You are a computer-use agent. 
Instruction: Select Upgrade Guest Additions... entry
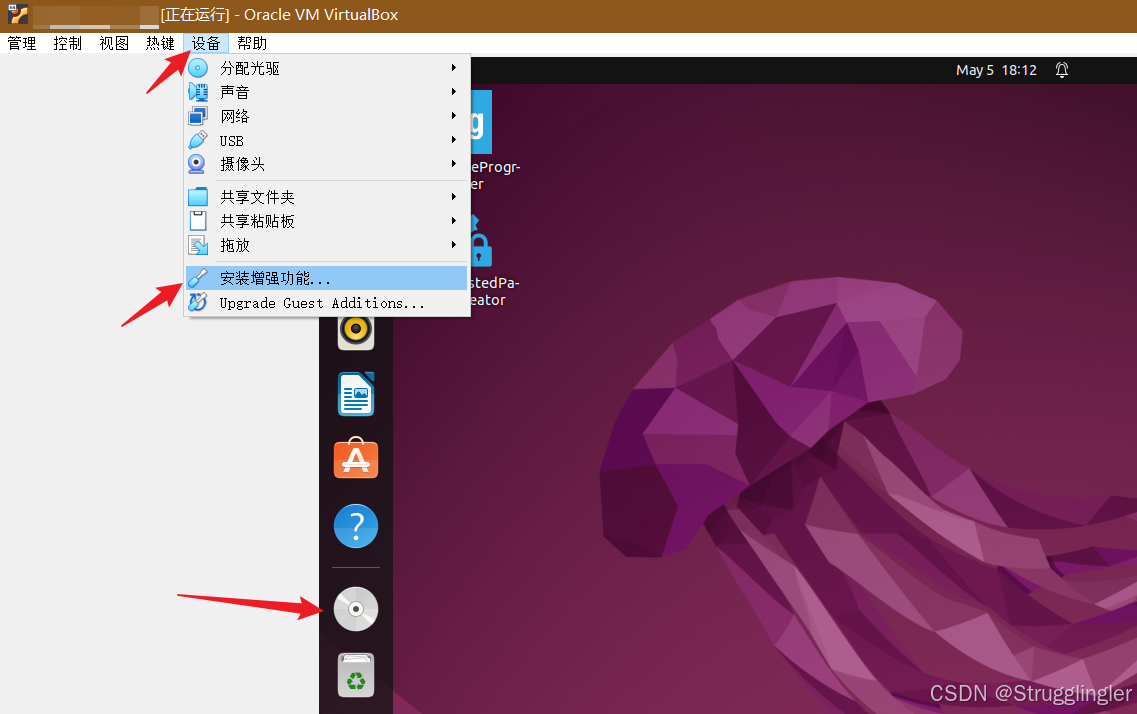(x=326, y=302)
